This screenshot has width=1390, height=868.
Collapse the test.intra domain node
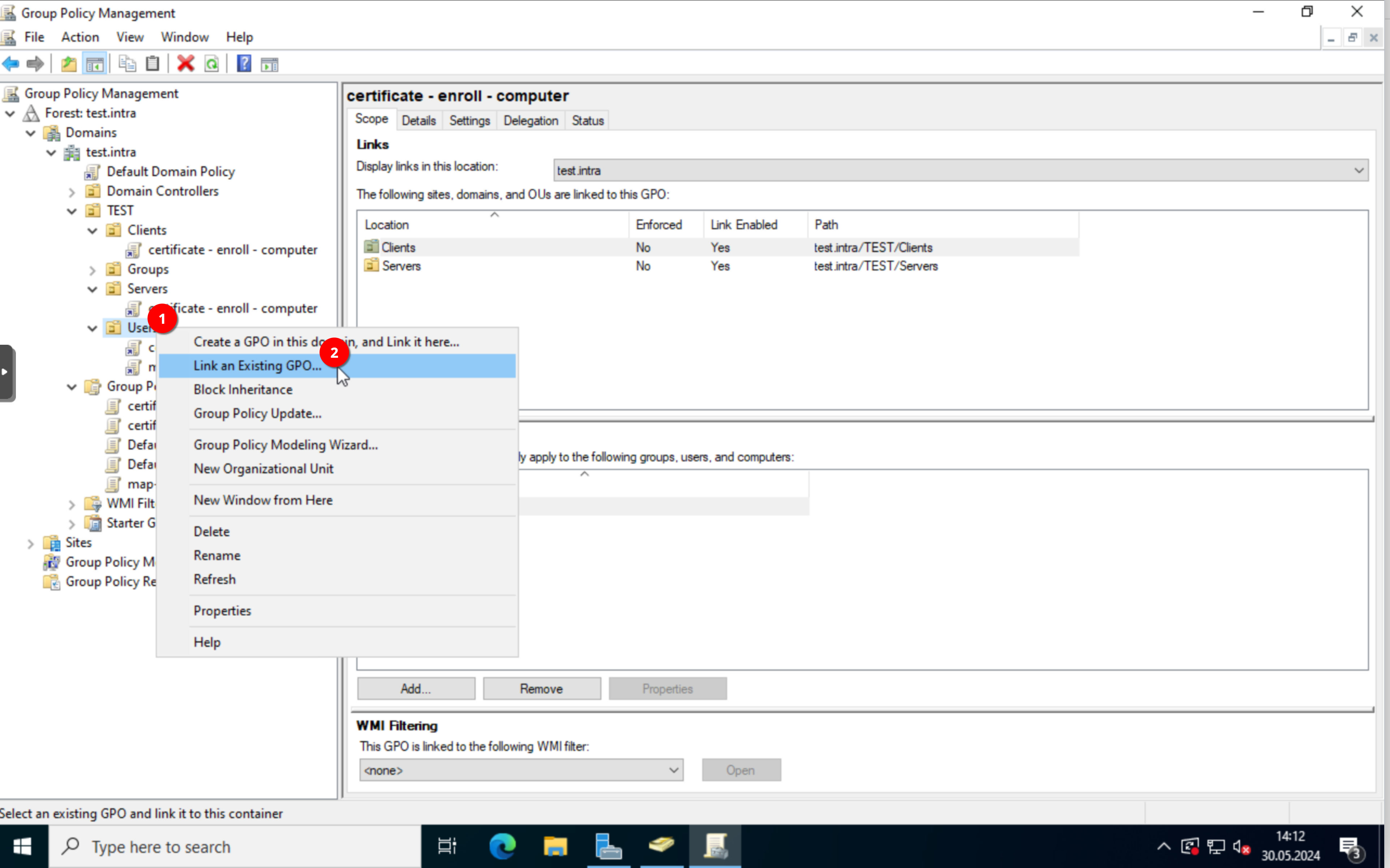52,153
